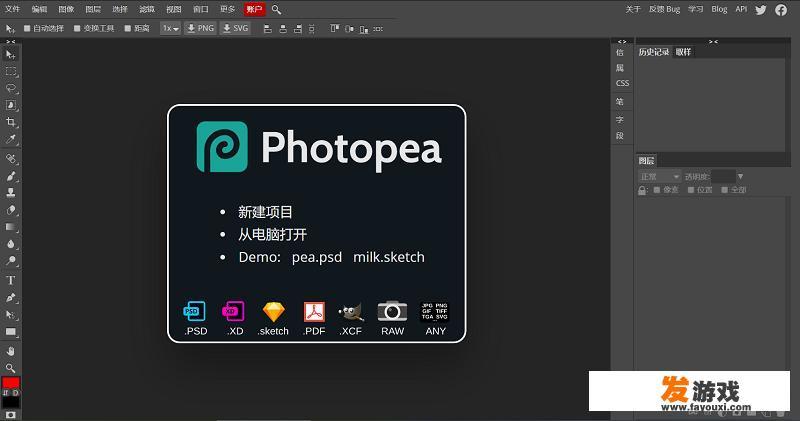The image size is (800, 421).
Task: Click align right edges icon
Action: tap(298, 29)
